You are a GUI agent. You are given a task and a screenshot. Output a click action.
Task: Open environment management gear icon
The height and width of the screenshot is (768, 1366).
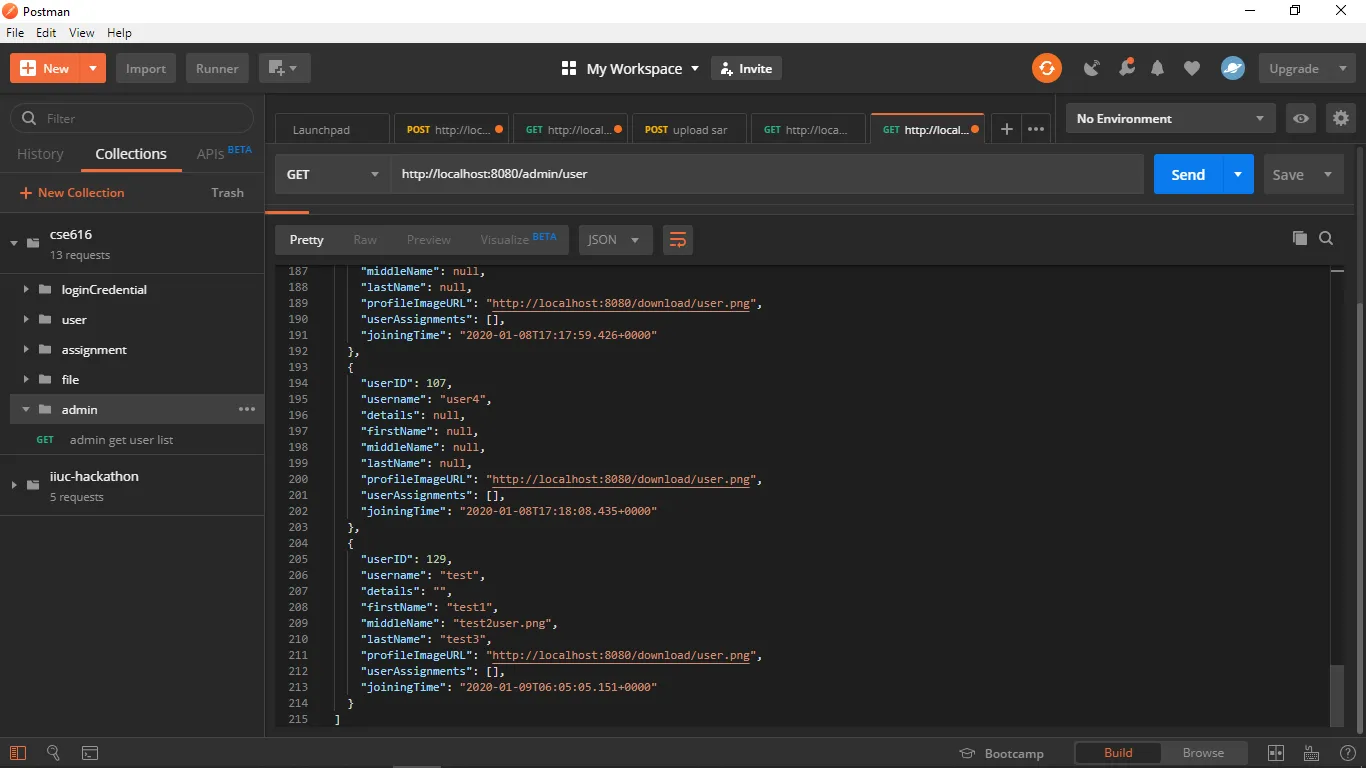1341,118
